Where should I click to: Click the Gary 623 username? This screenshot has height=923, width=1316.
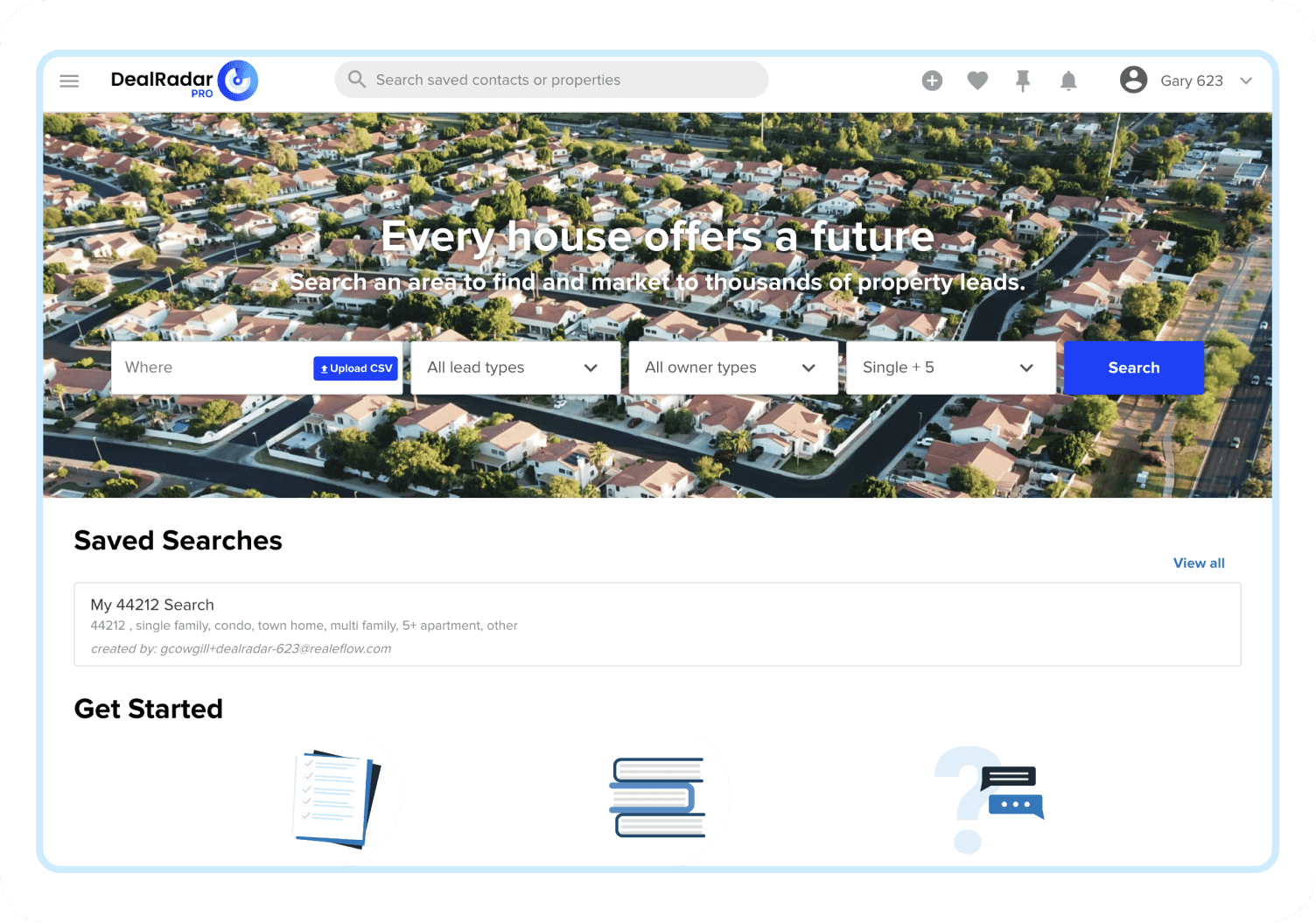[1192, 80]
